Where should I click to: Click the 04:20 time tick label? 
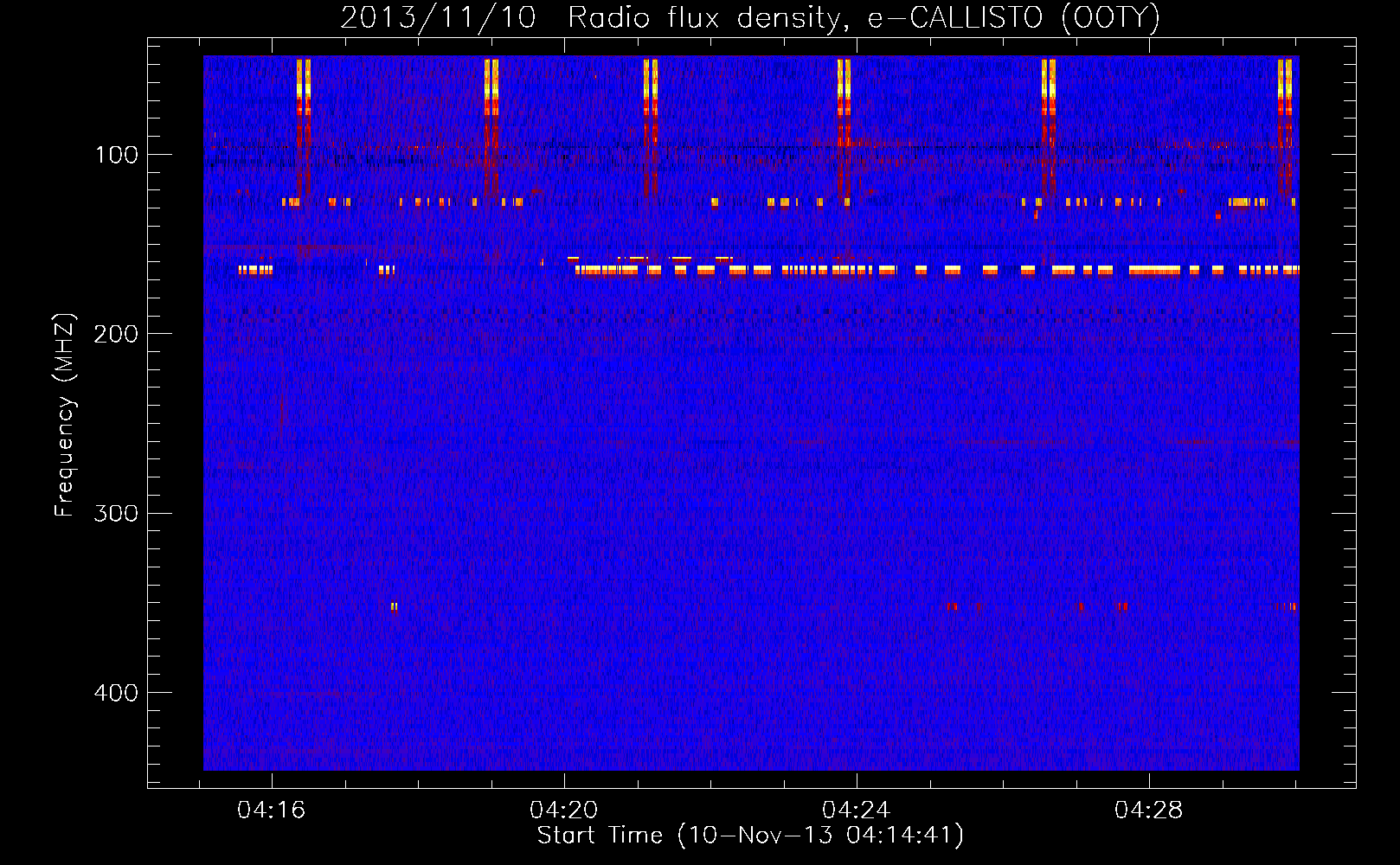564,811
